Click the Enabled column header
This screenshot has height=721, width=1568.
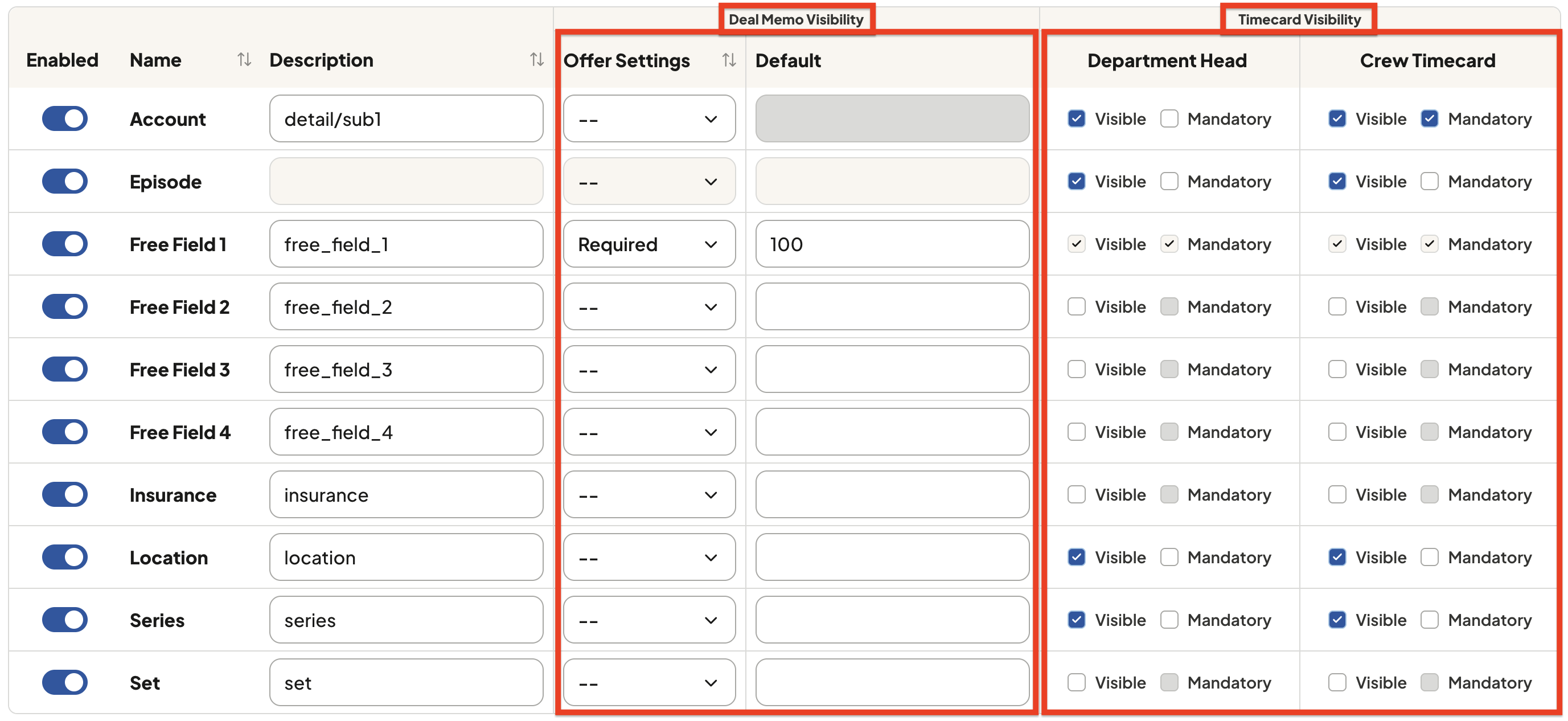pos(62,60)
